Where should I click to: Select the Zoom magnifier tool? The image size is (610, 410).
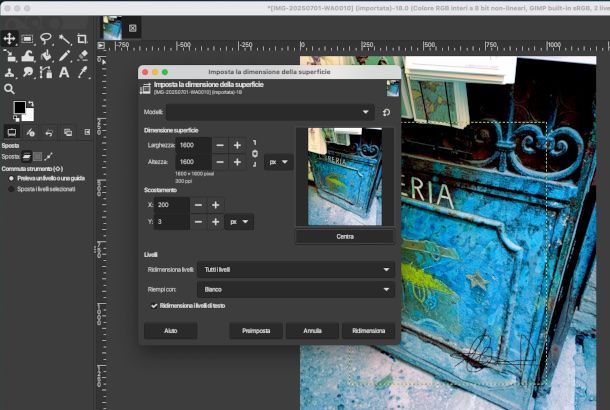(x=9, y=89)
